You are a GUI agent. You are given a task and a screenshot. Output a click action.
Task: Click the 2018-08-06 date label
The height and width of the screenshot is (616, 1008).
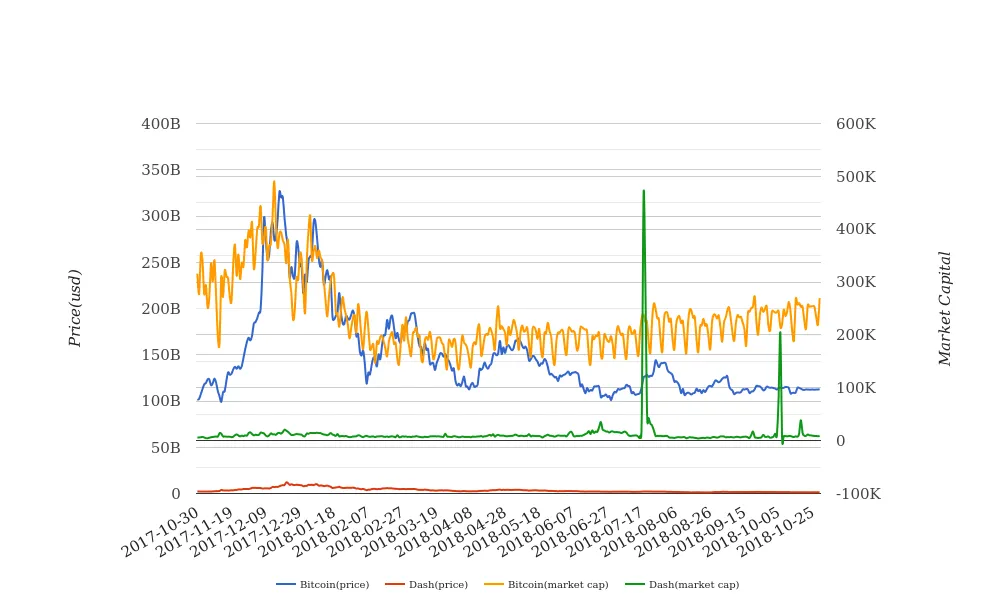click(x=640, y=531)
